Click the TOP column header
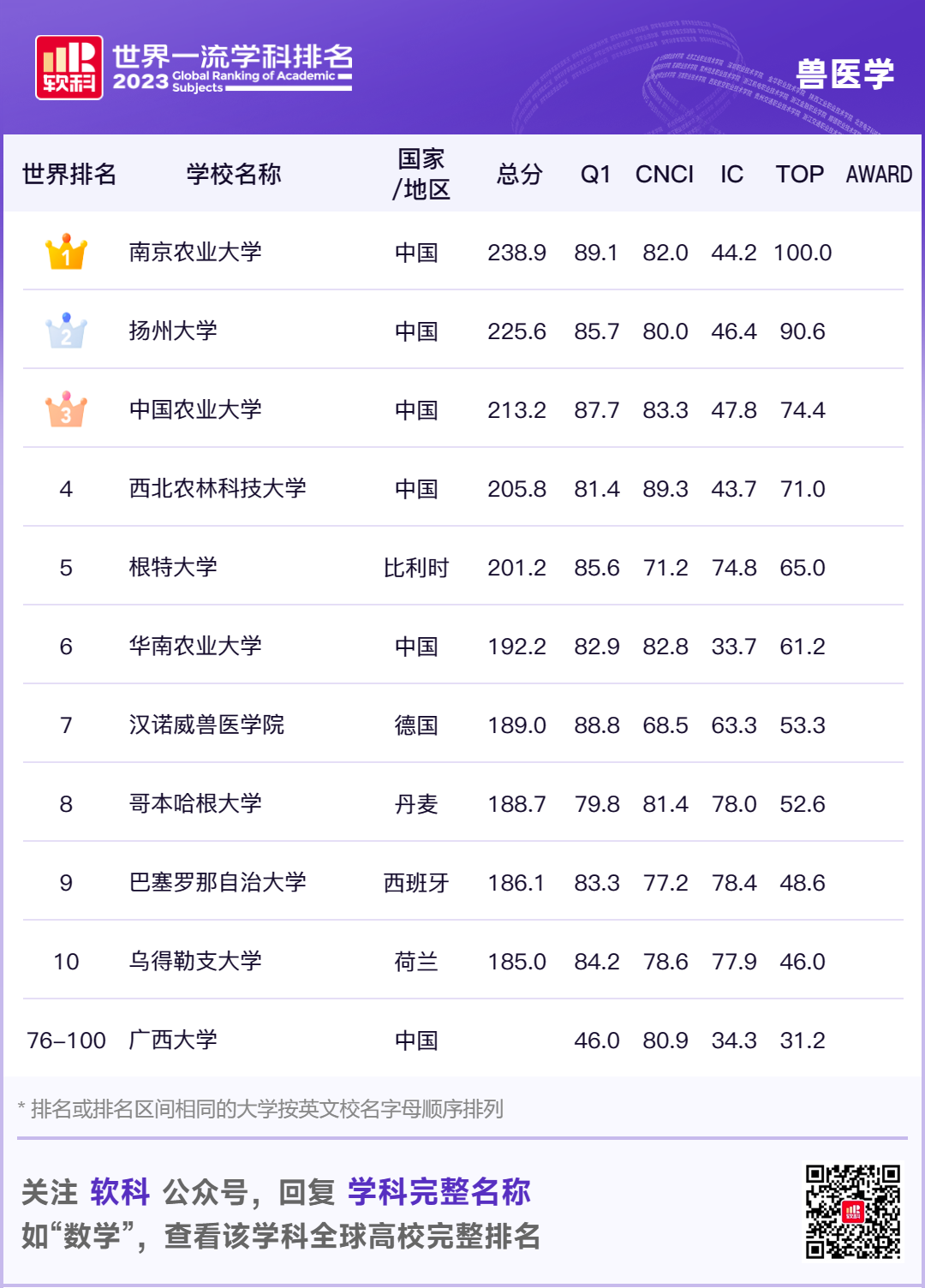 coord(799,174)
